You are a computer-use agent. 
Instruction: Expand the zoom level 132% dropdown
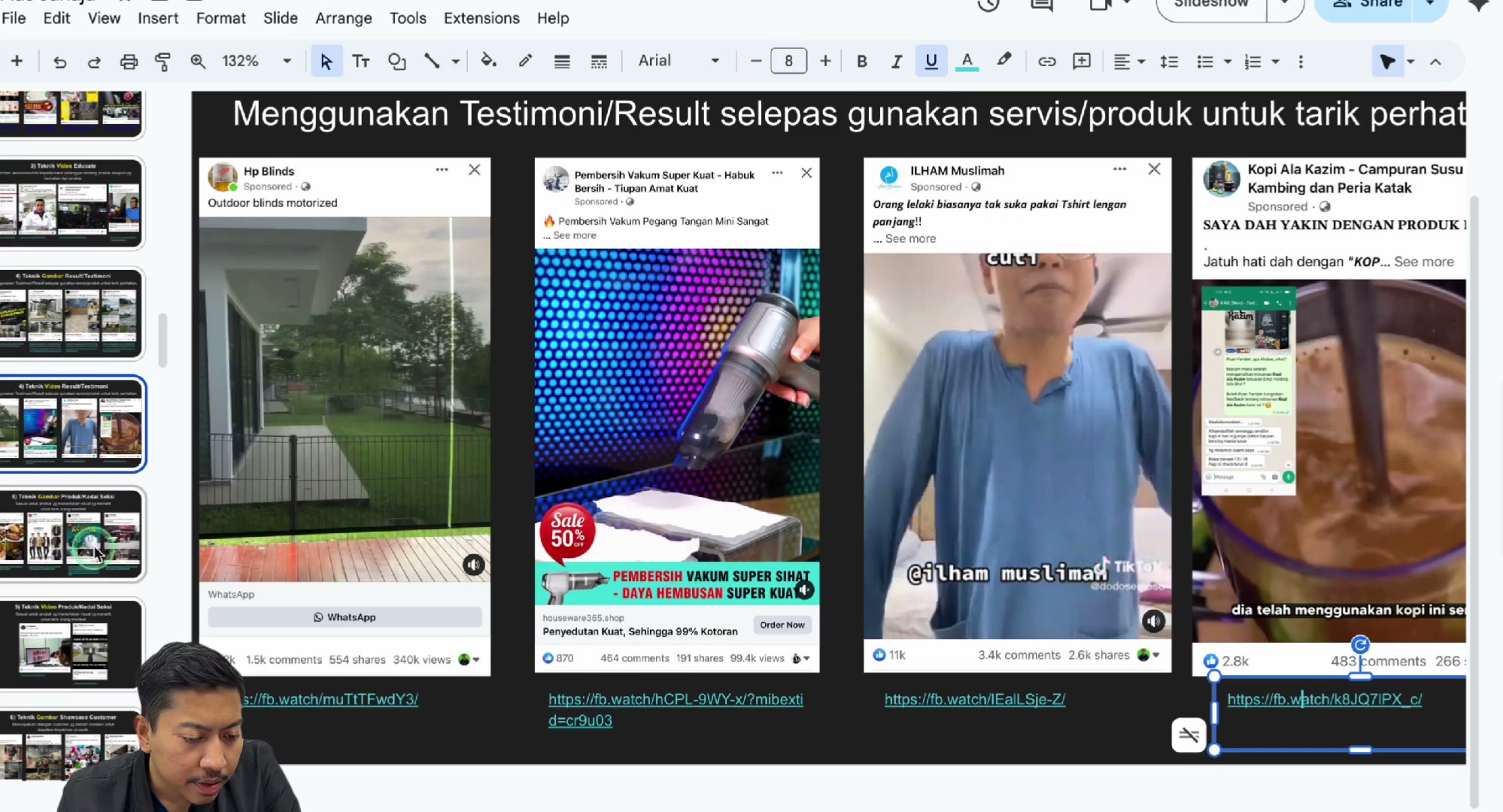click(x=287, y=62)
